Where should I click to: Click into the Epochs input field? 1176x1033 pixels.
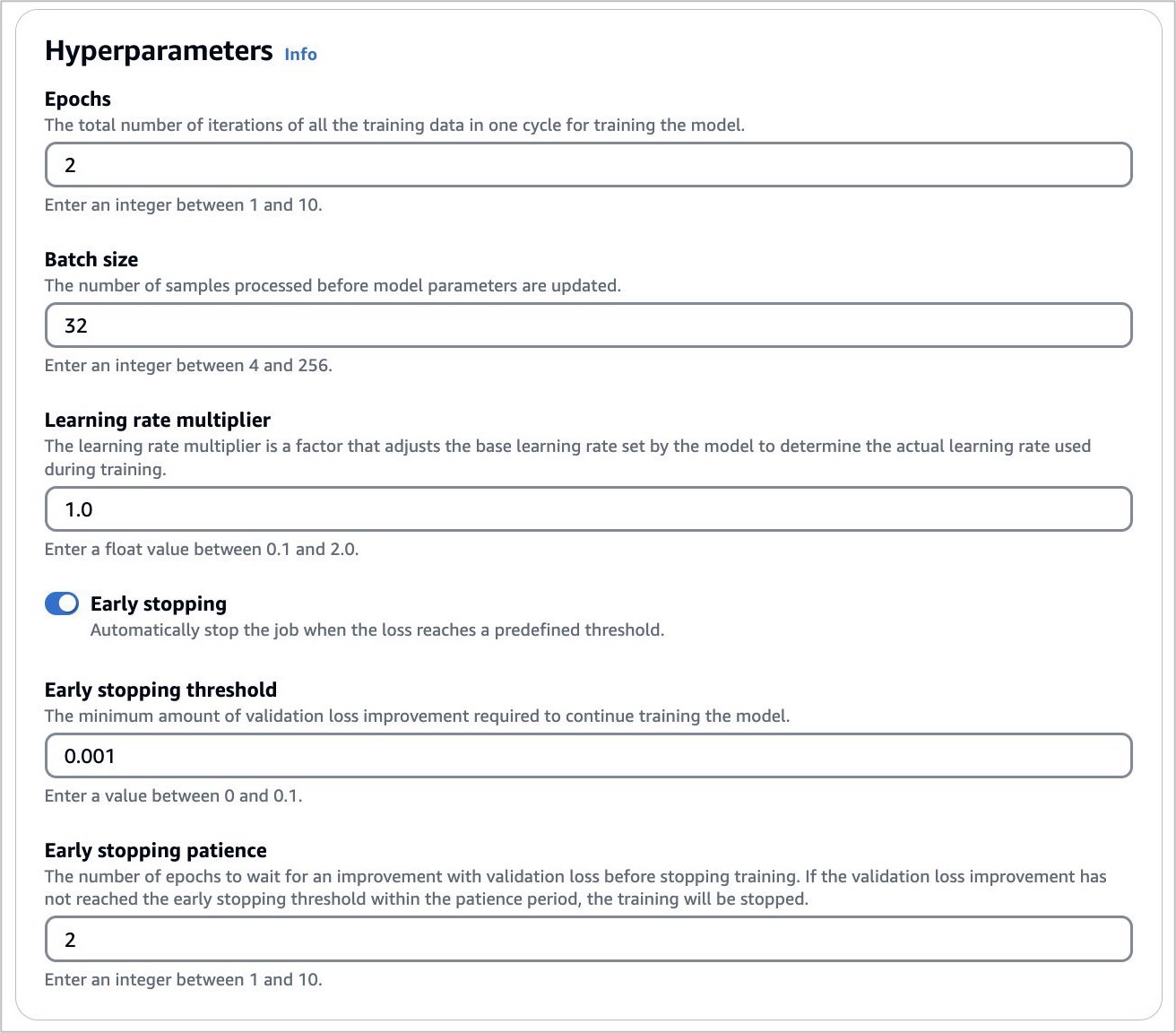coord(588,165)
